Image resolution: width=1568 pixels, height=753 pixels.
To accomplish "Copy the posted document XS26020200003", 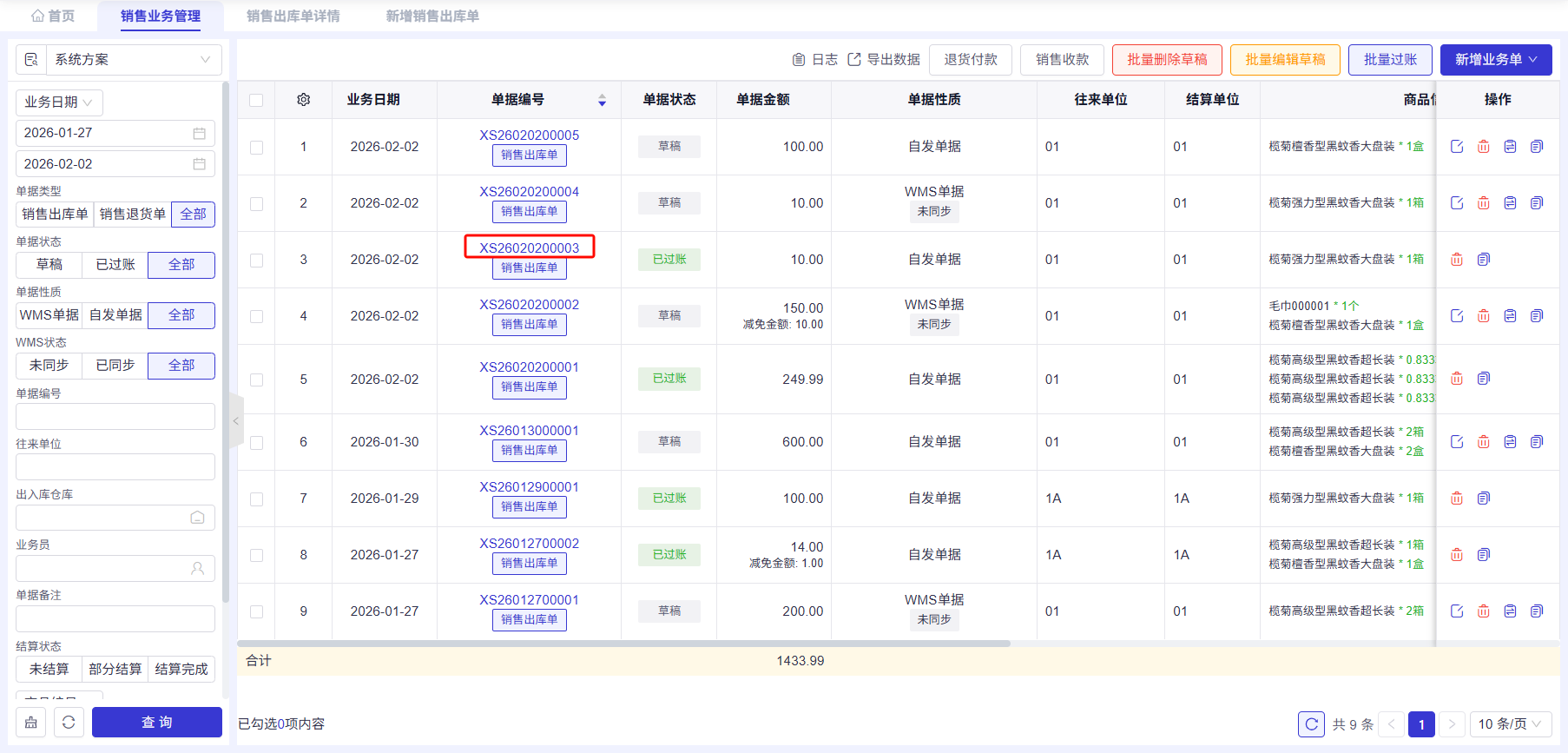I will pos(1483,260).
